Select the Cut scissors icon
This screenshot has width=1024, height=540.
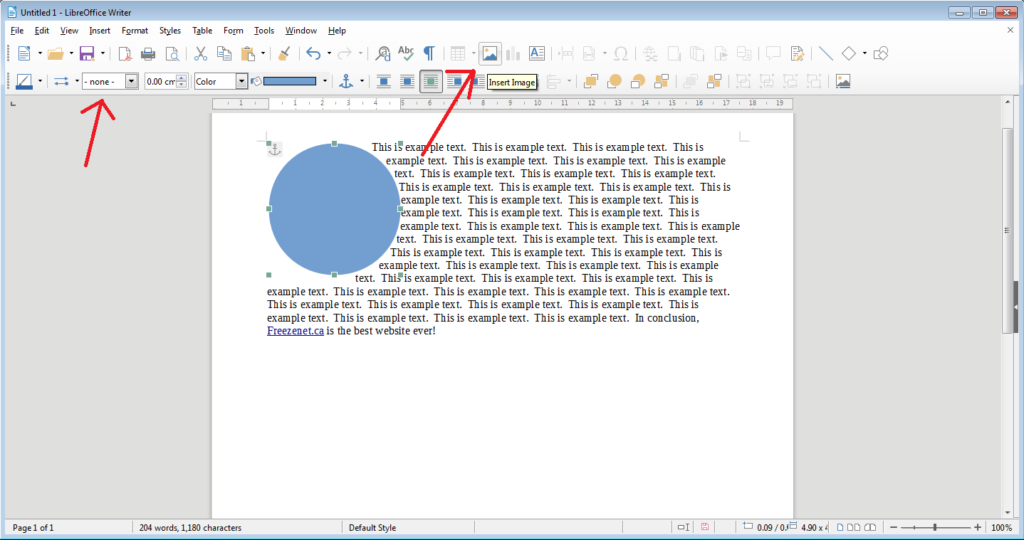click(200, 54)
